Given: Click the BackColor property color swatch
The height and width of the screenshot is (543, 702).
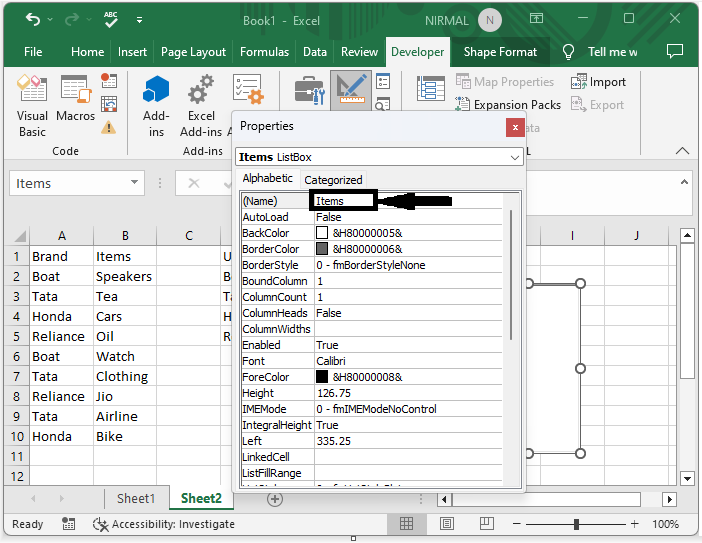Looking at the screenshot, I should pos(322,233).
